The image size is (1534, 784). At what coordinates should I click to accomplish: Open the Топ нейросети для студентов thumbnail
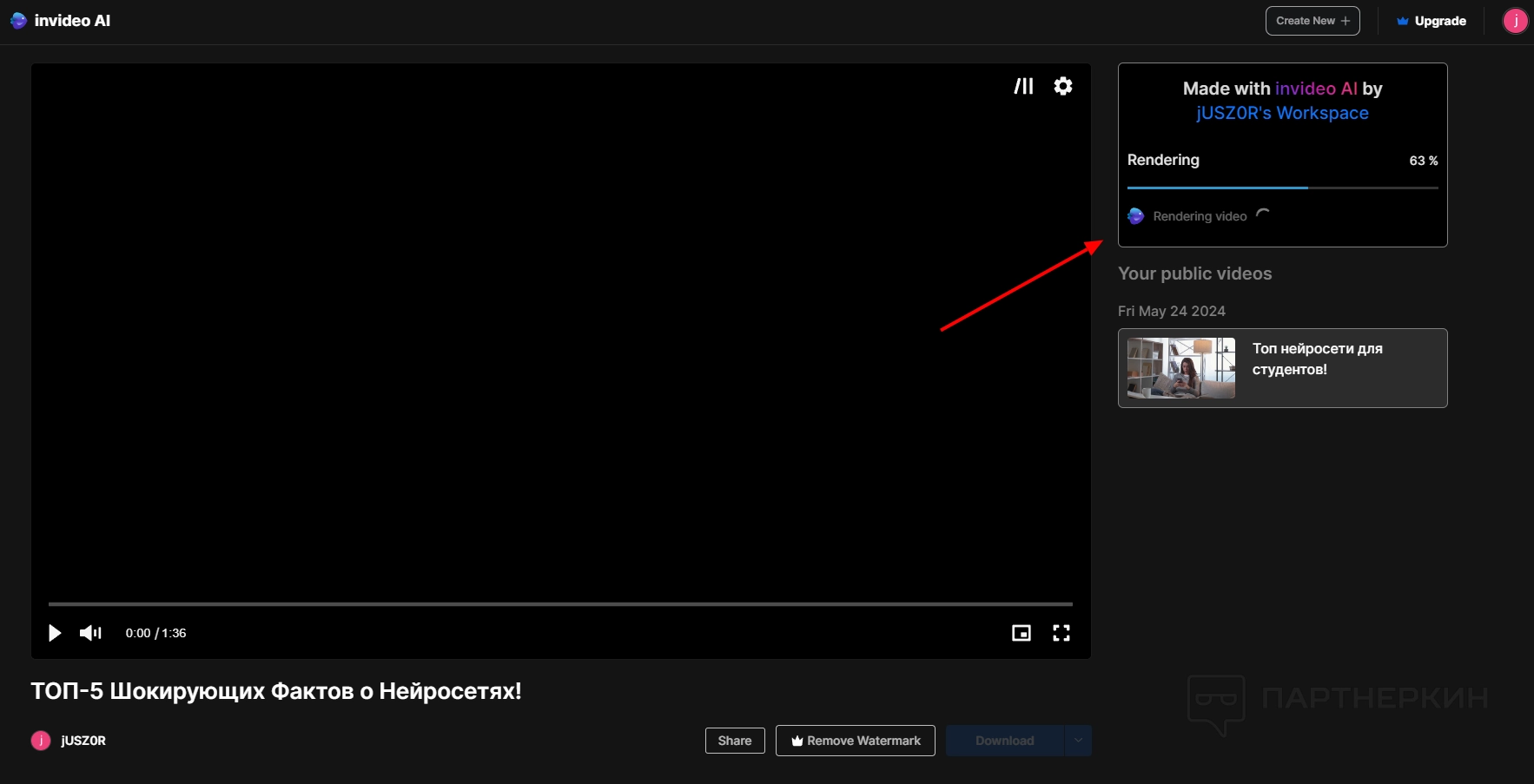(x=1180, y=368)
